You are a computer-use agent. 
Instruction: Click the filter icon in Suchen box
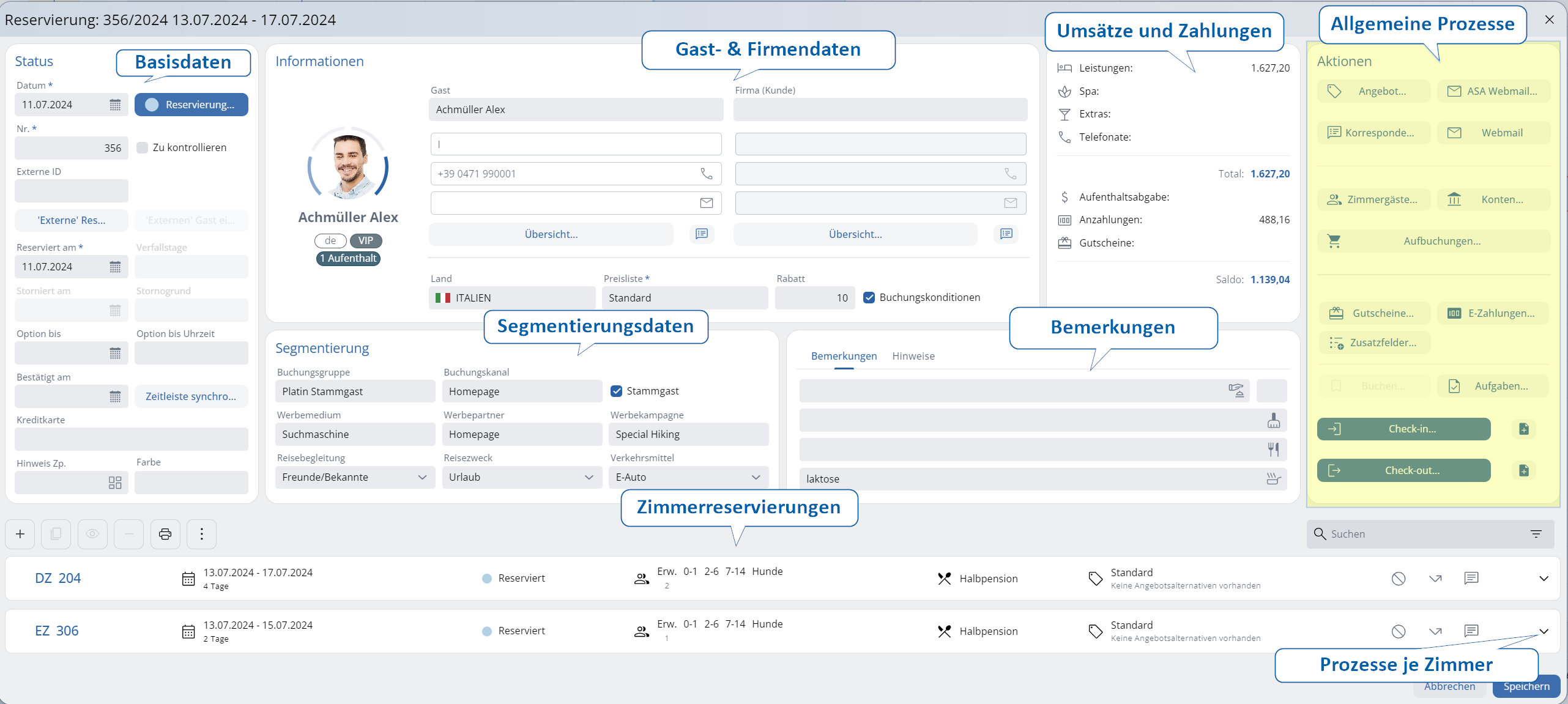(1536, 534)
